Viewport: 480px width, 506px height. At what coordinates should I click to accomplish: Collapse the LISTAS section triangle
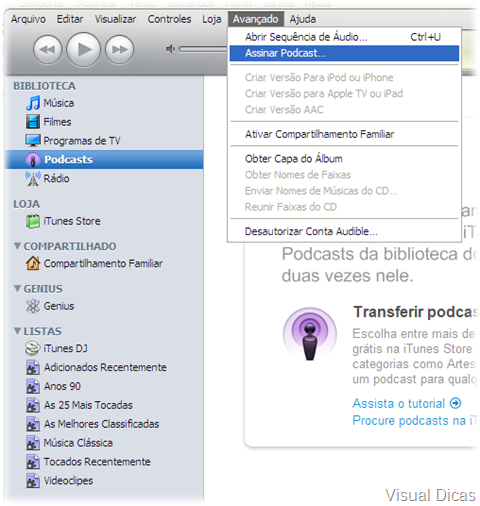point(18,331)
